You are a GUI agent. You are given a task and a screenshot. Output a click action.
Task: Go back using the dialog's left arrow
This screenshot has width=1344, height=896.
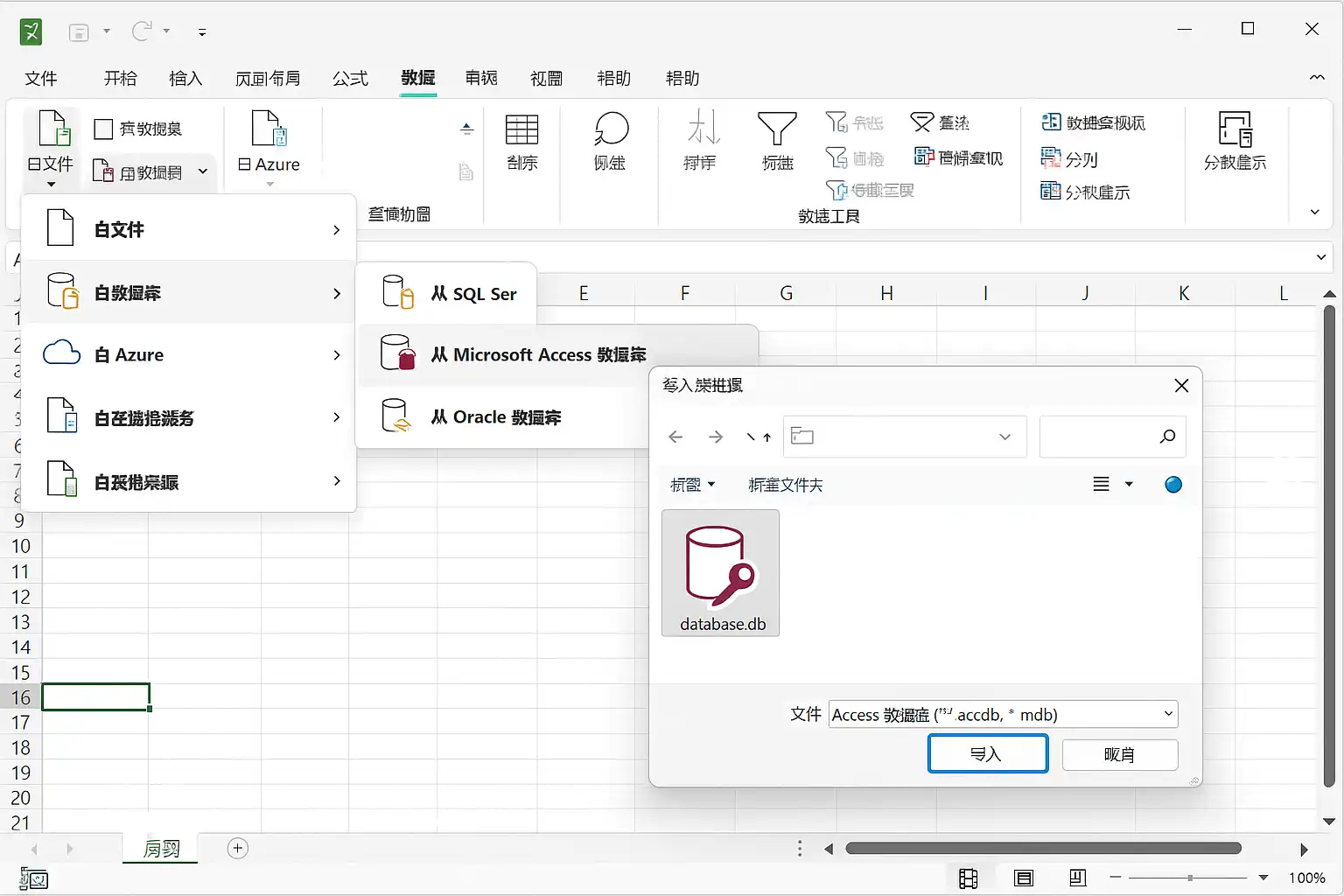[675, 437]
